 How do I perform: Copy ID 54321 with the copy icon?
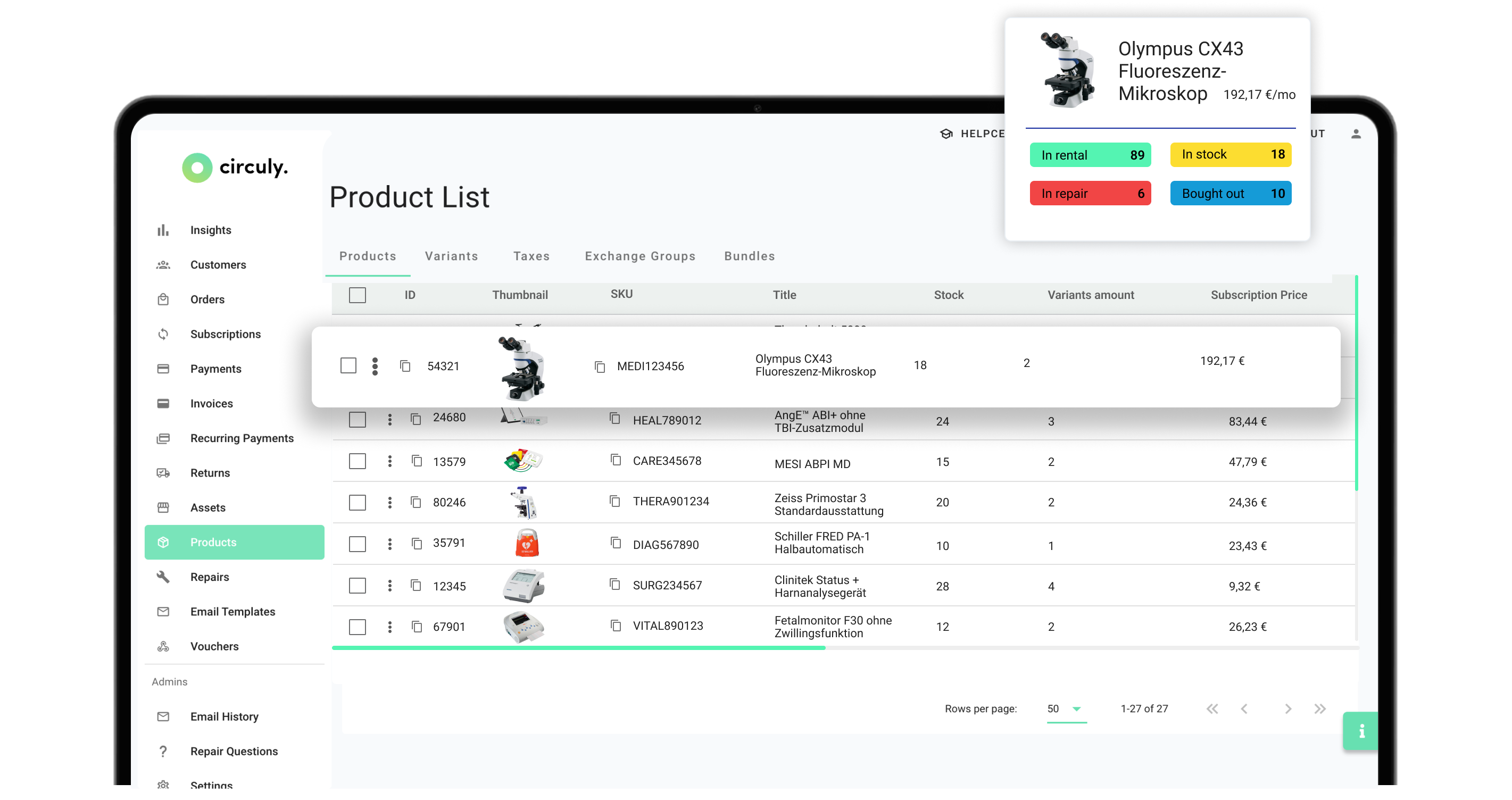(x=405, y=365)
